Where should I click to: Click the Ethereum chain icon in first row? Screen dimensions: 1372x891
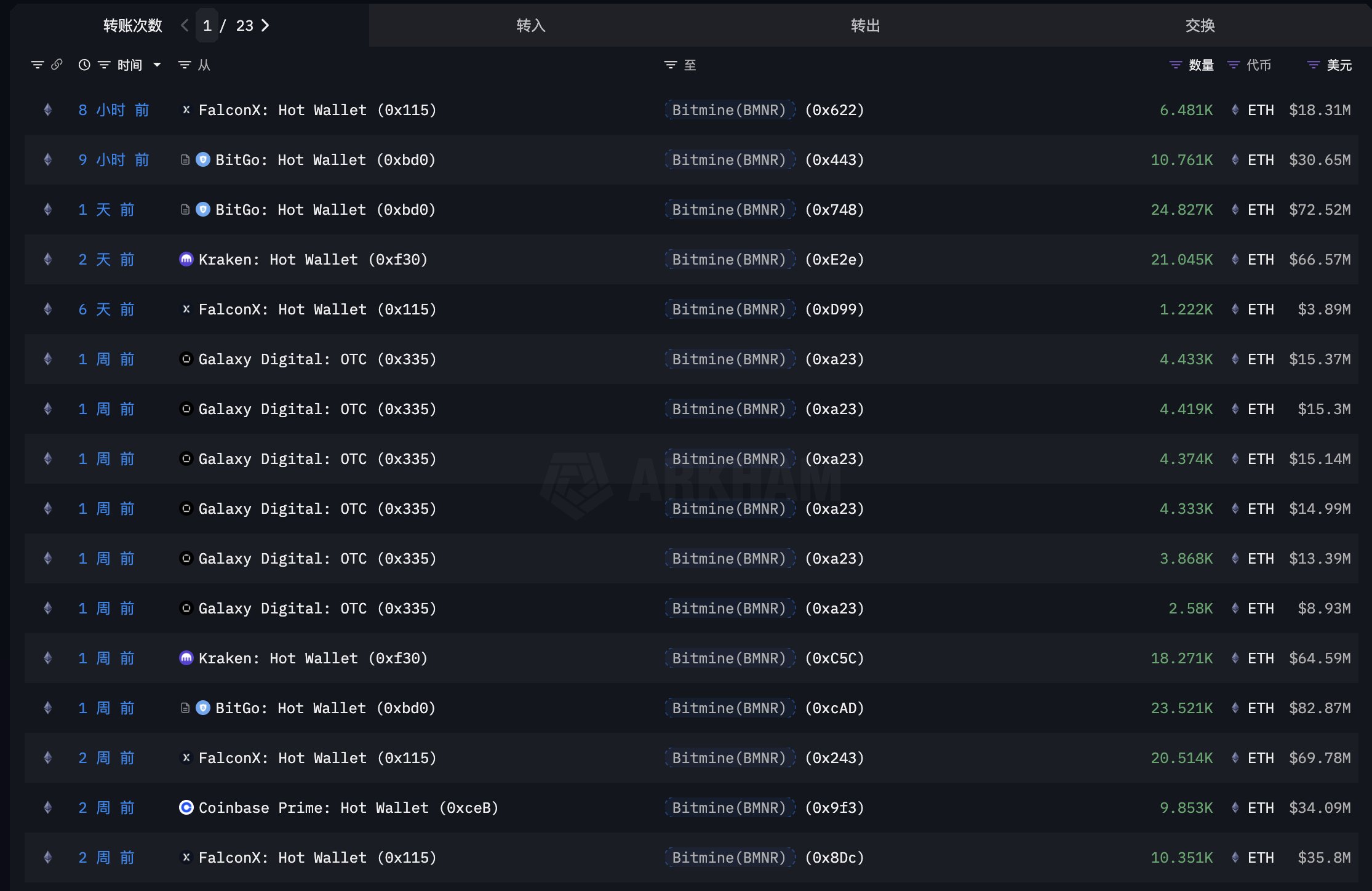[48, 110]
